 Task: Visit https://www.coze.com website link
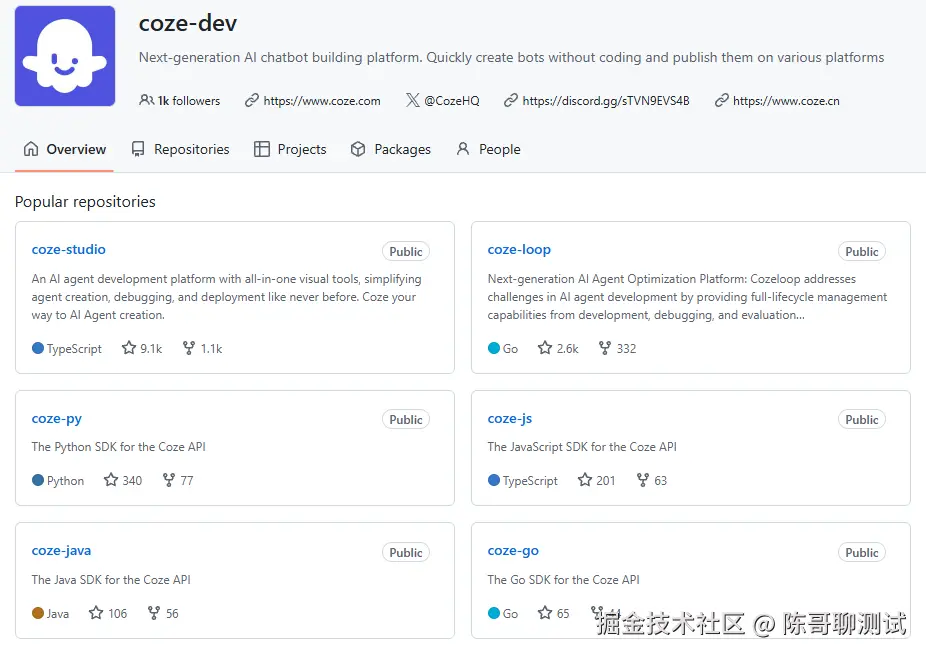[322, 101]
